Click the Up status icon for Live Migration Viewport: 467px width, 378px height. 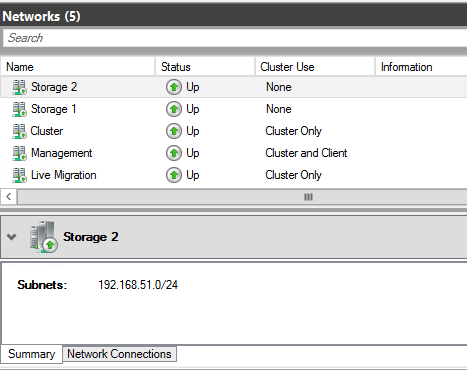(x=174, y=175)
